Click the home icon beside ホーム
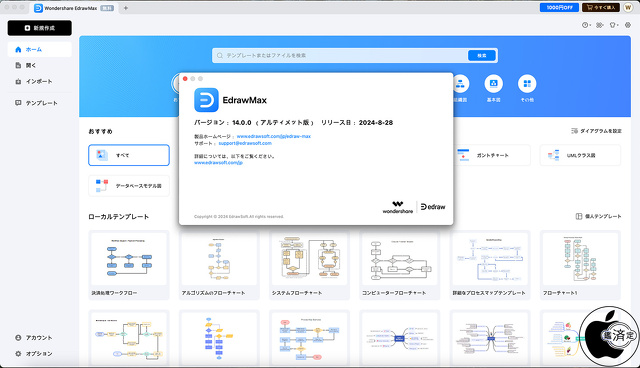 [x=18, y=49]
